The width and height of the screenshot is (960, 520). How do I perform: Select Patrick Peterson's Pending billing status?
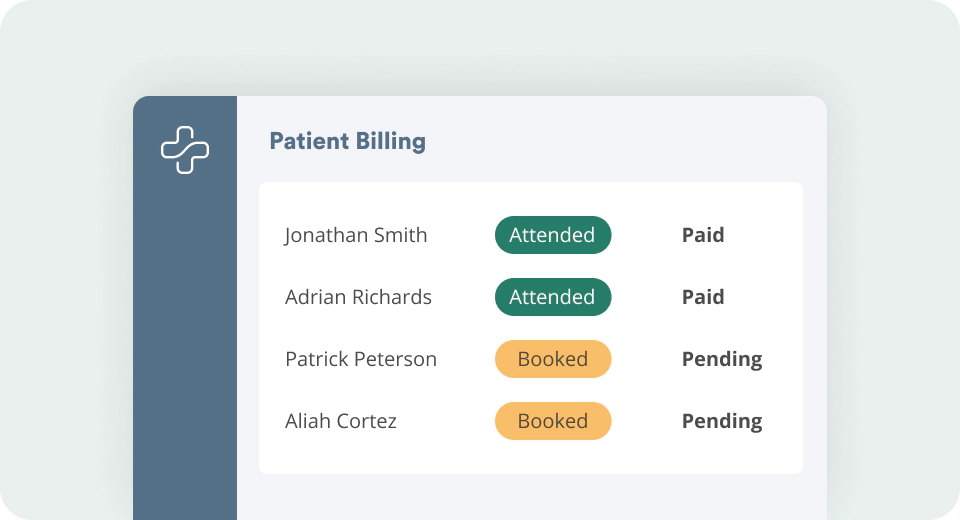tap(722, 360)
